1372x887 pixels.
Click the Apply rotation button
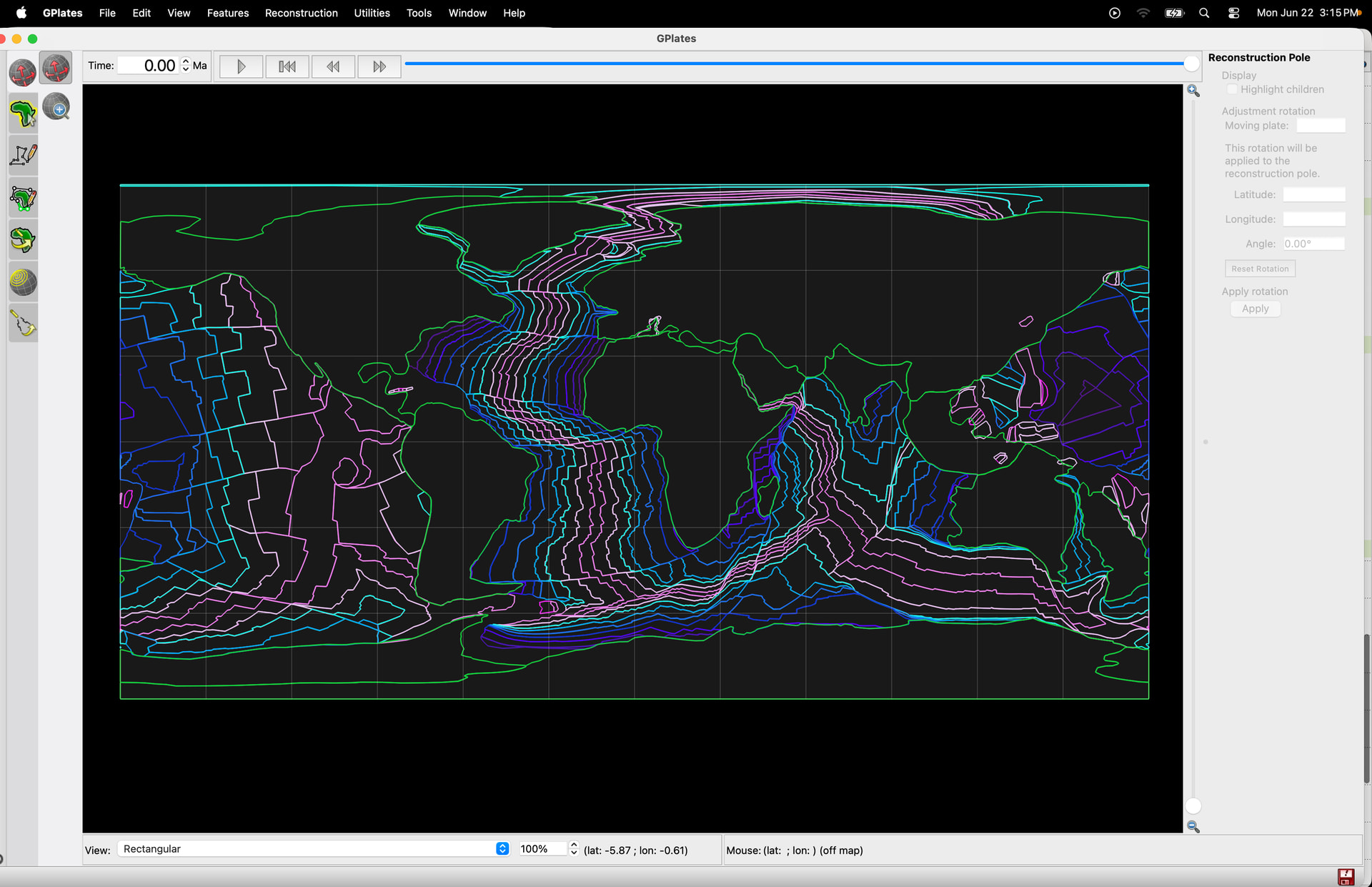(x=1255, y=309)
